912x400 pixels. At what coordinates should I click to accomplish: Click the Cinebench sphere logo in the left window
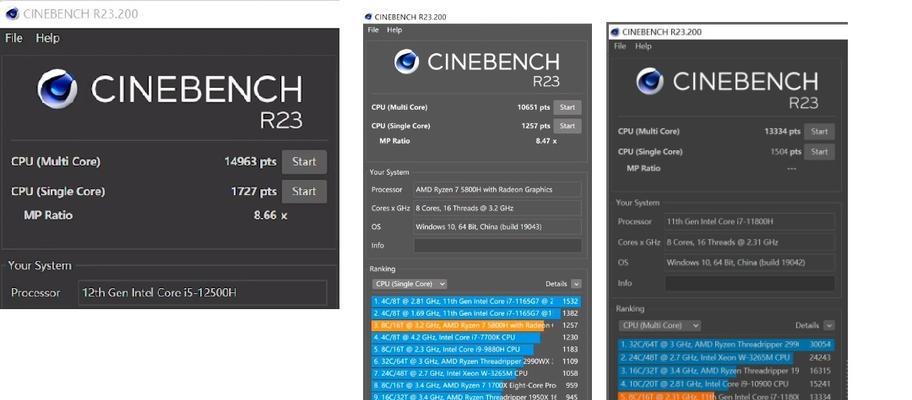pyautogui.click(x=57, y=89)
